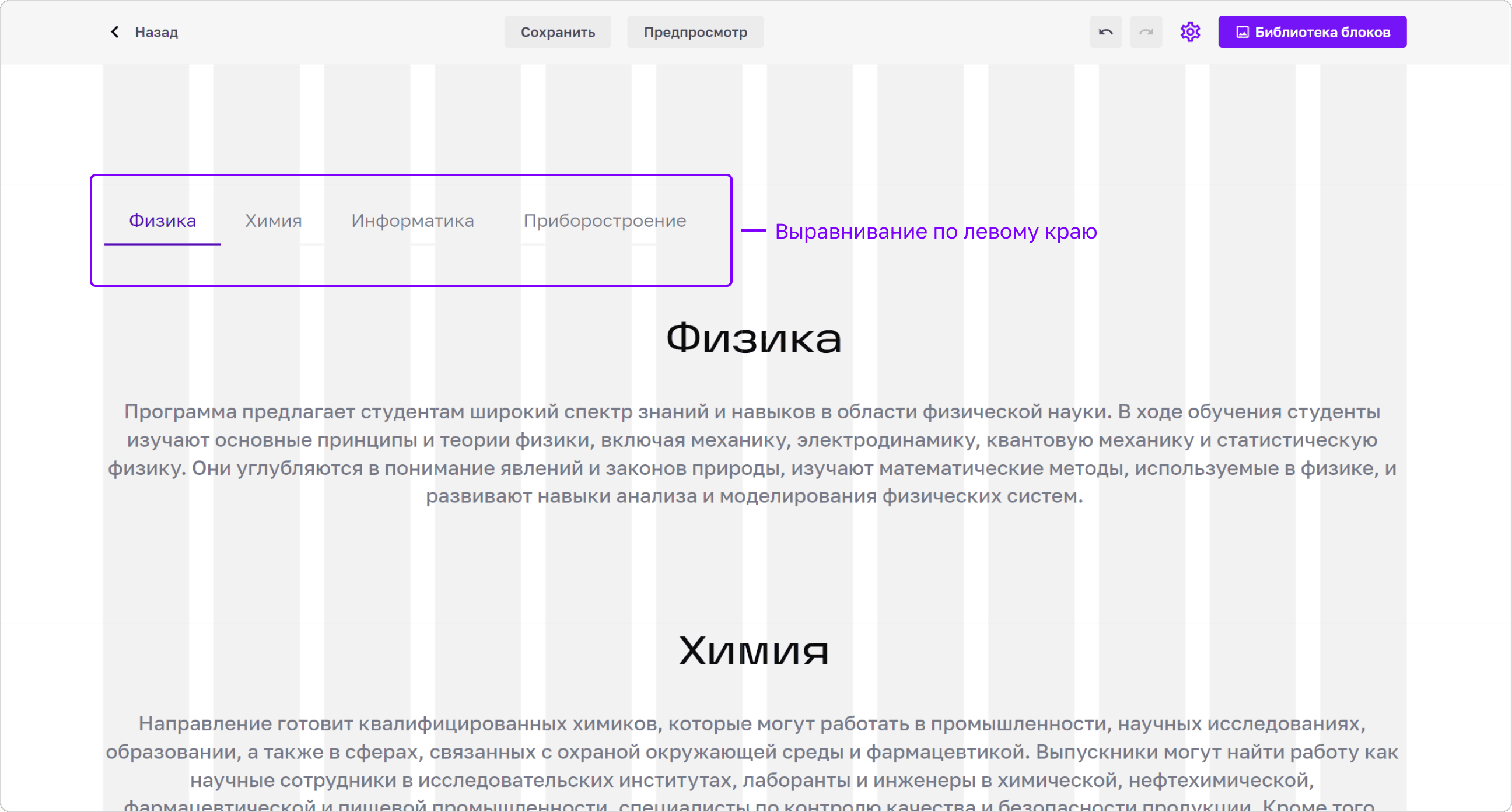Viewport: 1512px width, 812px height.
Task: Open the Предпросмотр view
Action: pos(695,32)
